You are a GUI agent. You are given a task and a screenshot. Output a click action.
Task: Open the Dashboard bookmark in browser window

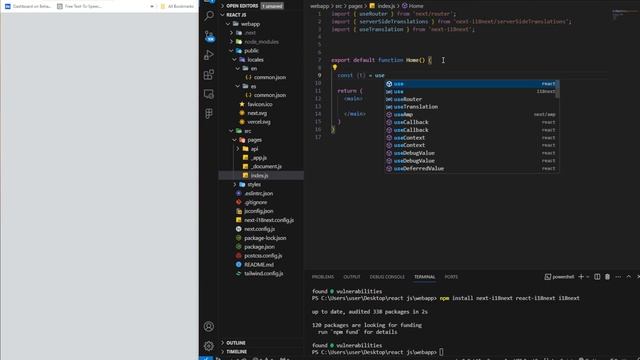(x=28, y=6)
